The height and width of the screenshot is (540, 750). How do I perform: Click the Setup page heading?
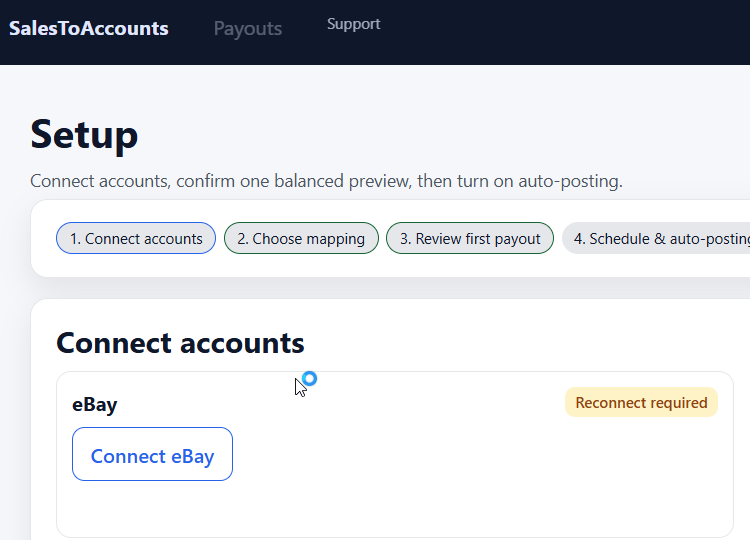click(84, 134)
